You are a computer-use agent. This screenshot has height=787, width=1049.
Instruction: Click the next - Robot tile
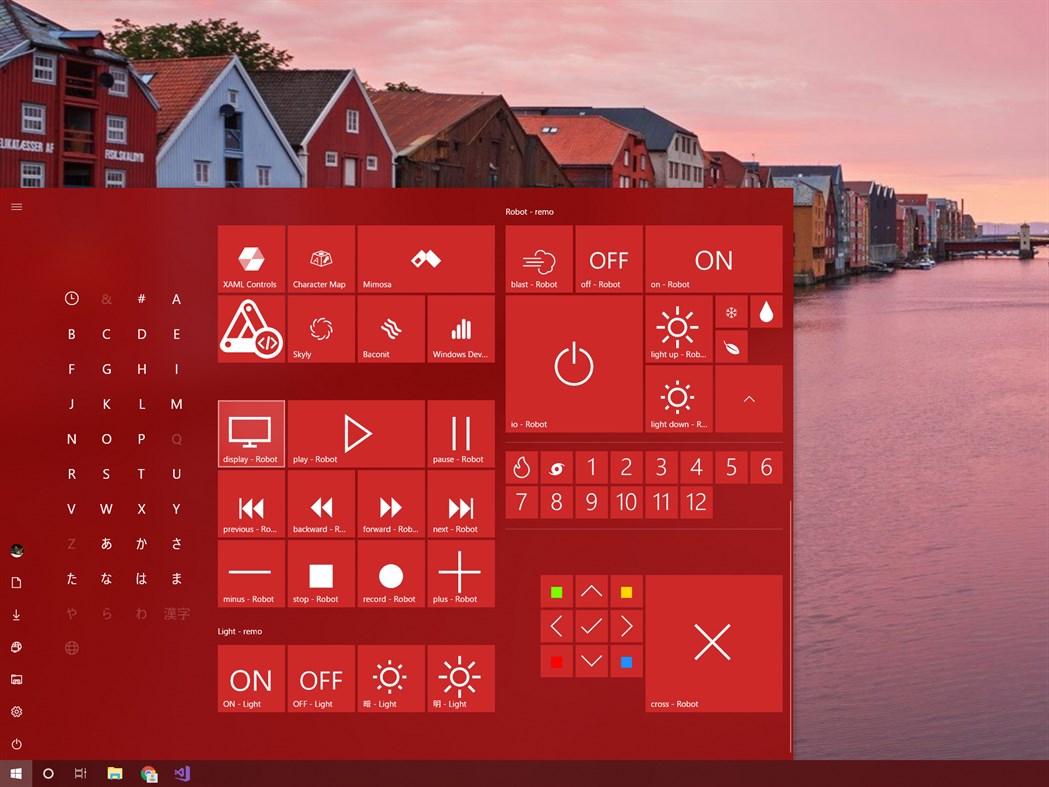click(x=461, y=503)
